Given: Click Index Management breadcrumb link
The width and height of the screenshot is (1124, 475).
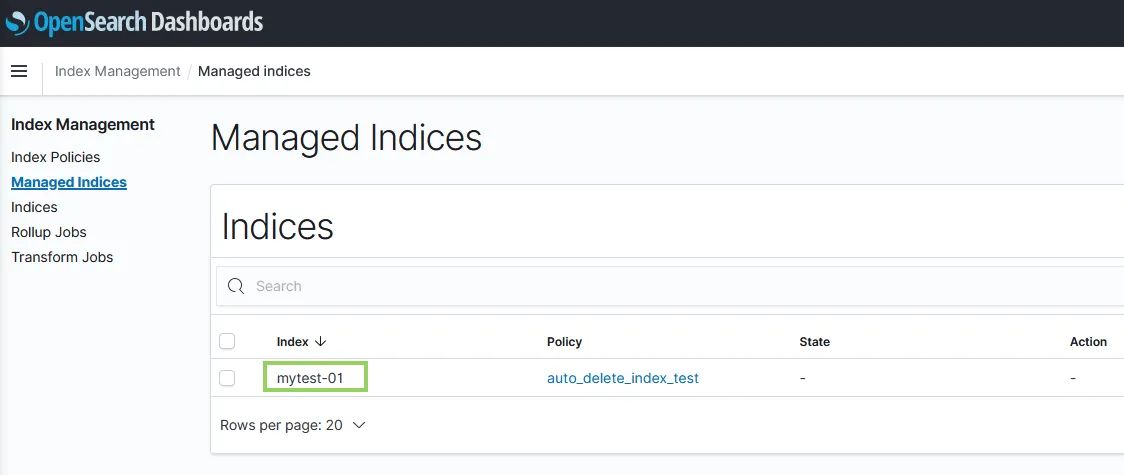Looking at the screenshot, I should click(117, 71).
